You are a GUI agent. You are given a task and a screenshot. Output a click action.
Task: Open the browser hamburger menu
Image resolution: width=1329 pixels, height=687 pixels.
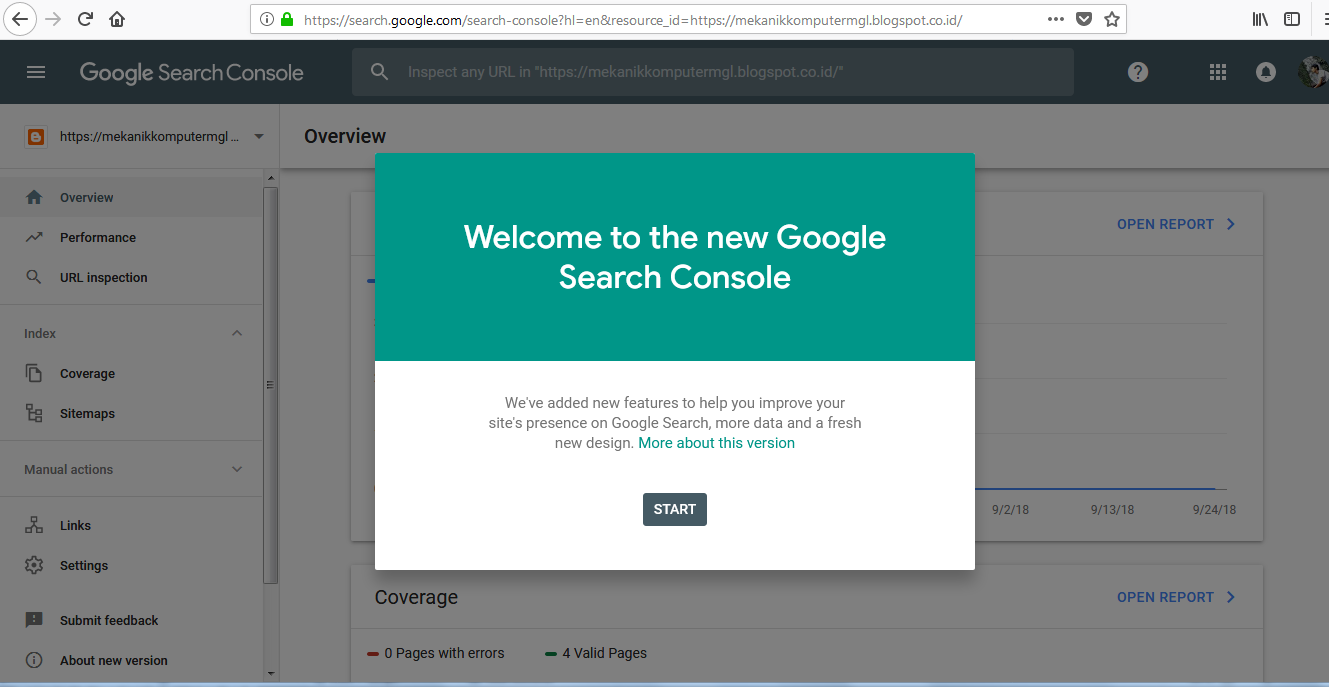1324,19
